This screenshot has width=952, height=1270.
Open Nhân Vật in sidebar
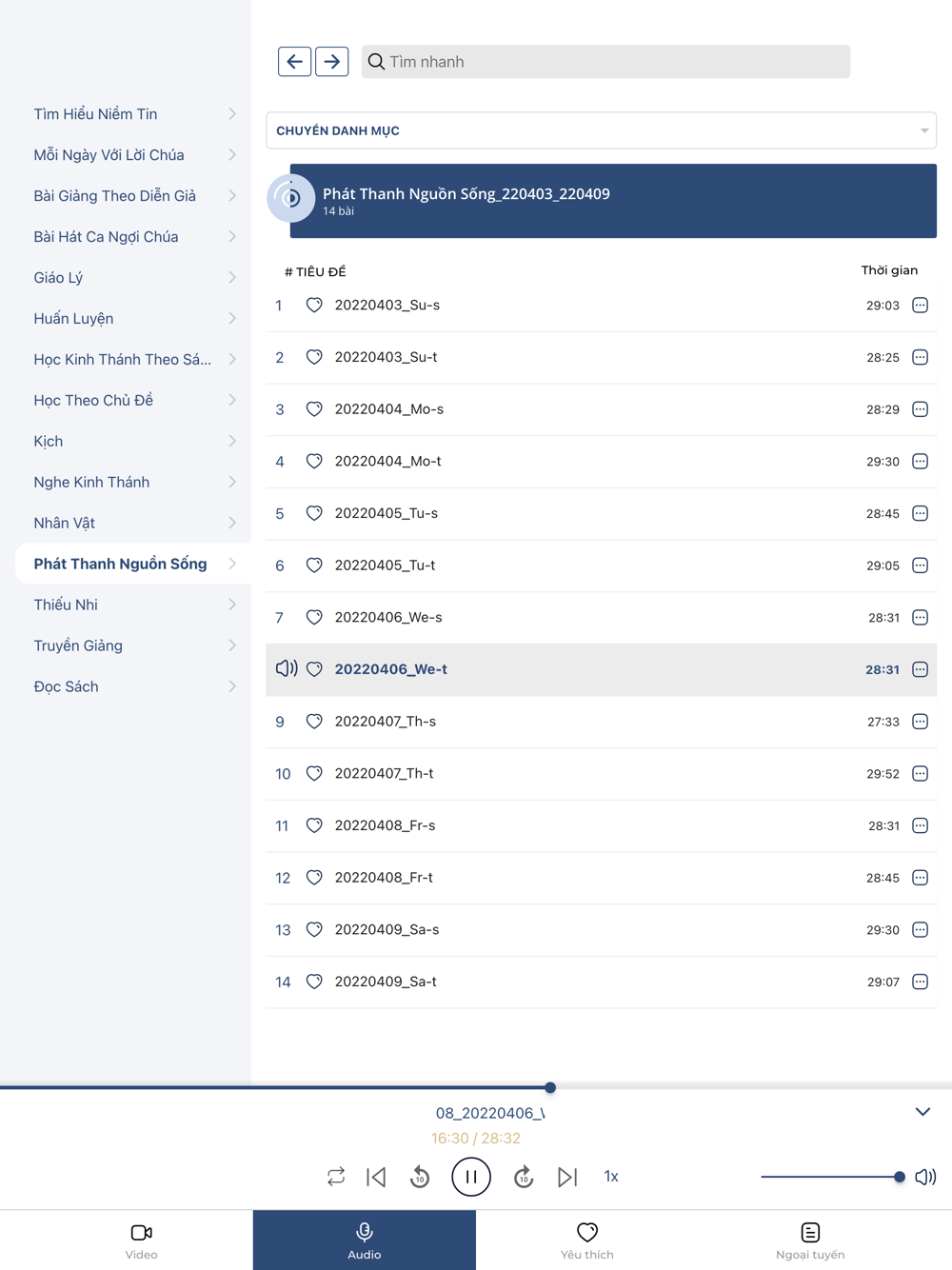133,524
